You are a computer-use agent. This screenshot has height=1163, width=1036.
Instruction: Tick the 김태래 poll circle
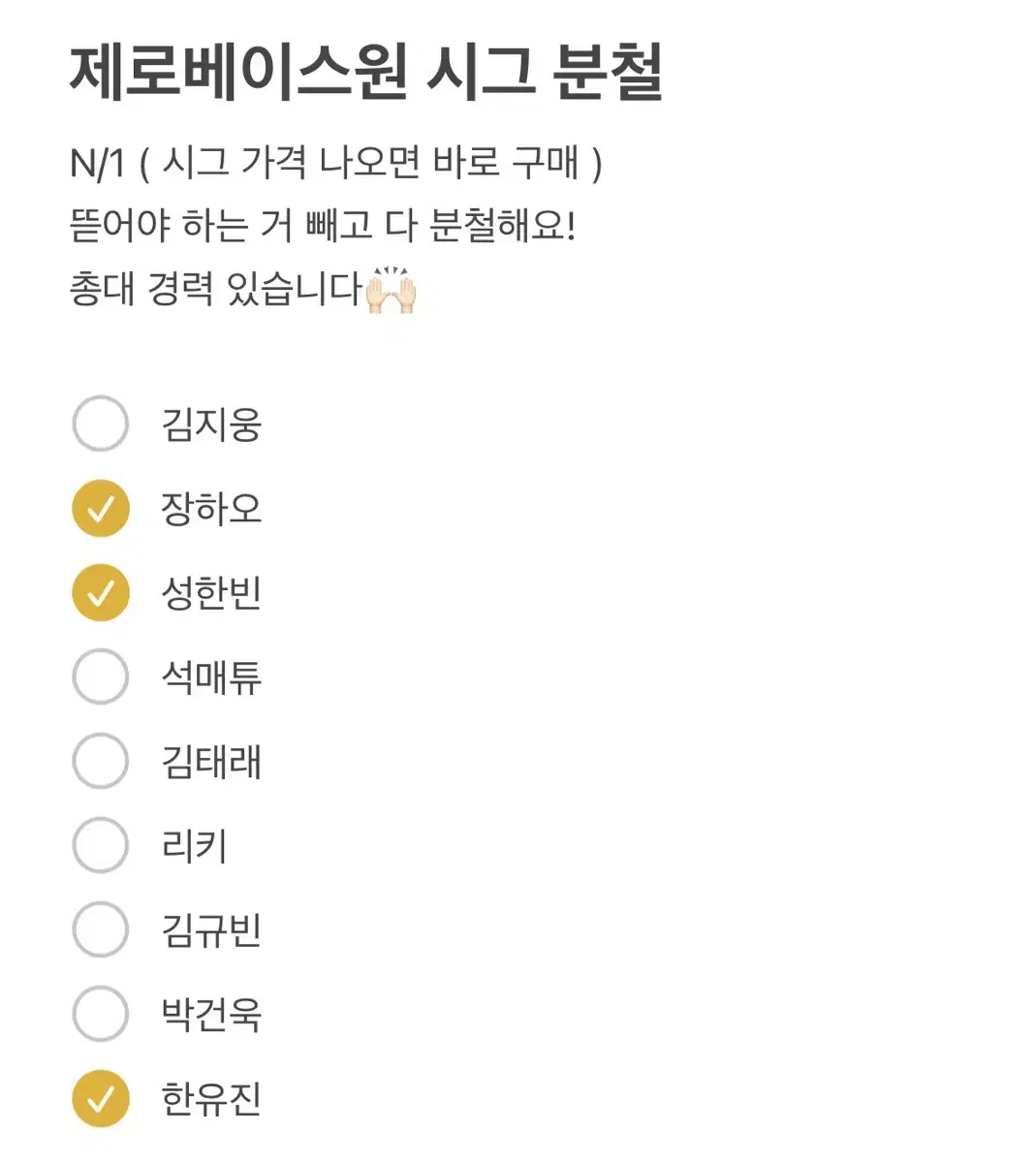[100, 761]
